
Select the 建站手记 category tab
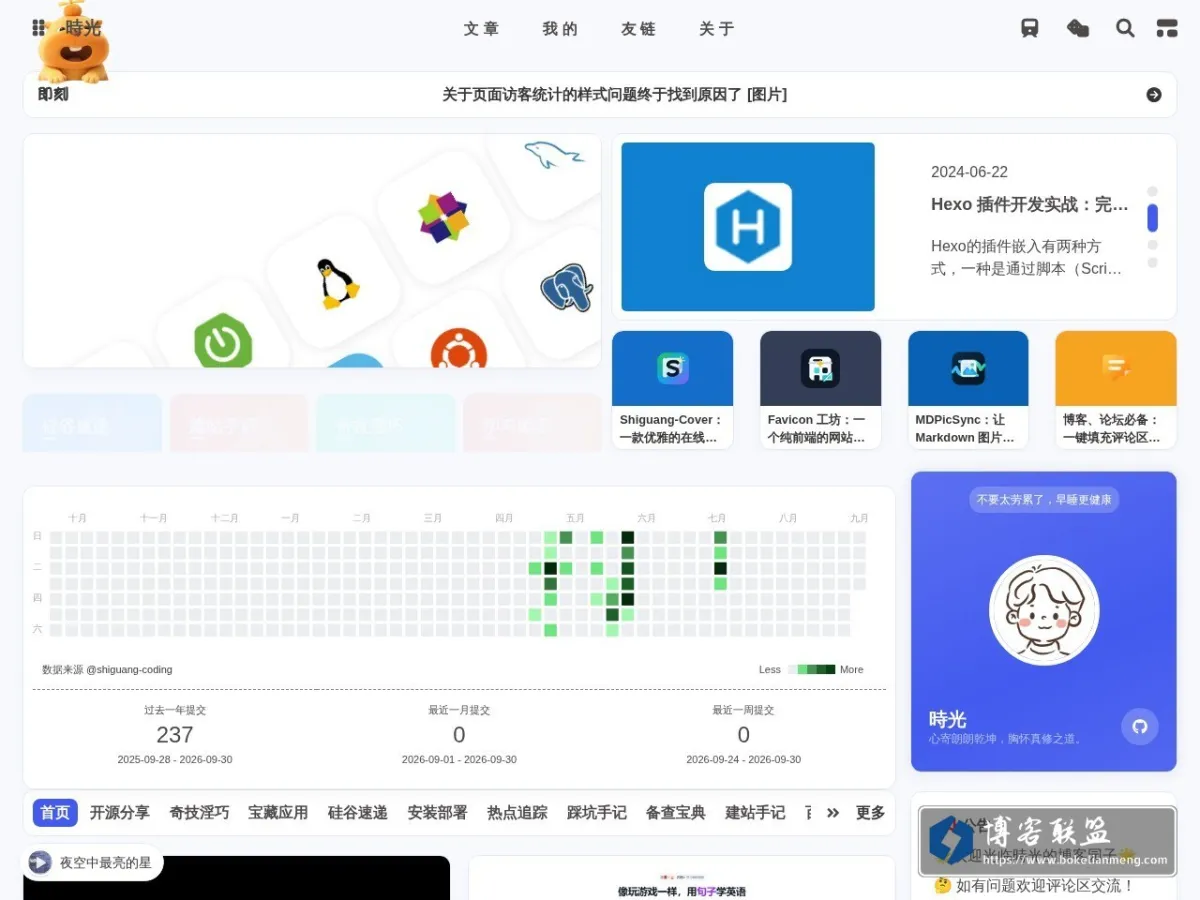pyautogui.click(x=755, y=813)
